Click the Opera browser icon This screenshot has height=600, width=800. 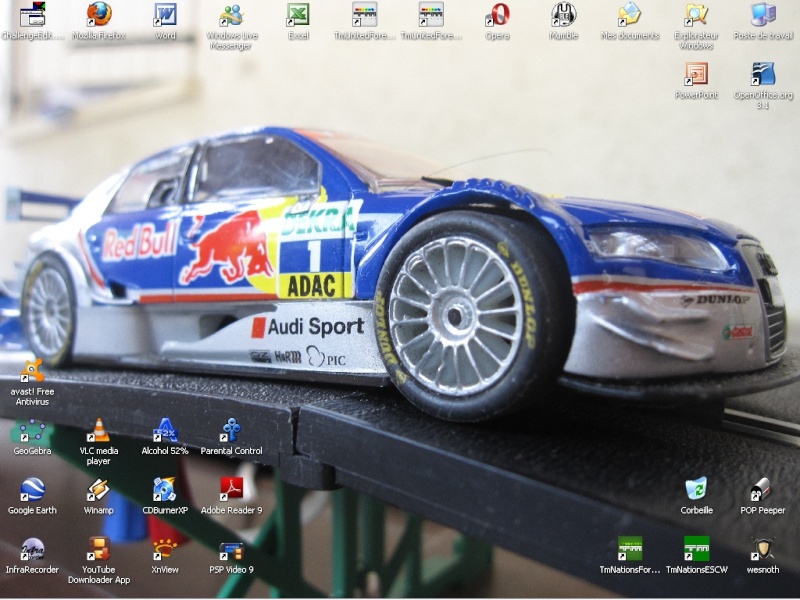497,14
